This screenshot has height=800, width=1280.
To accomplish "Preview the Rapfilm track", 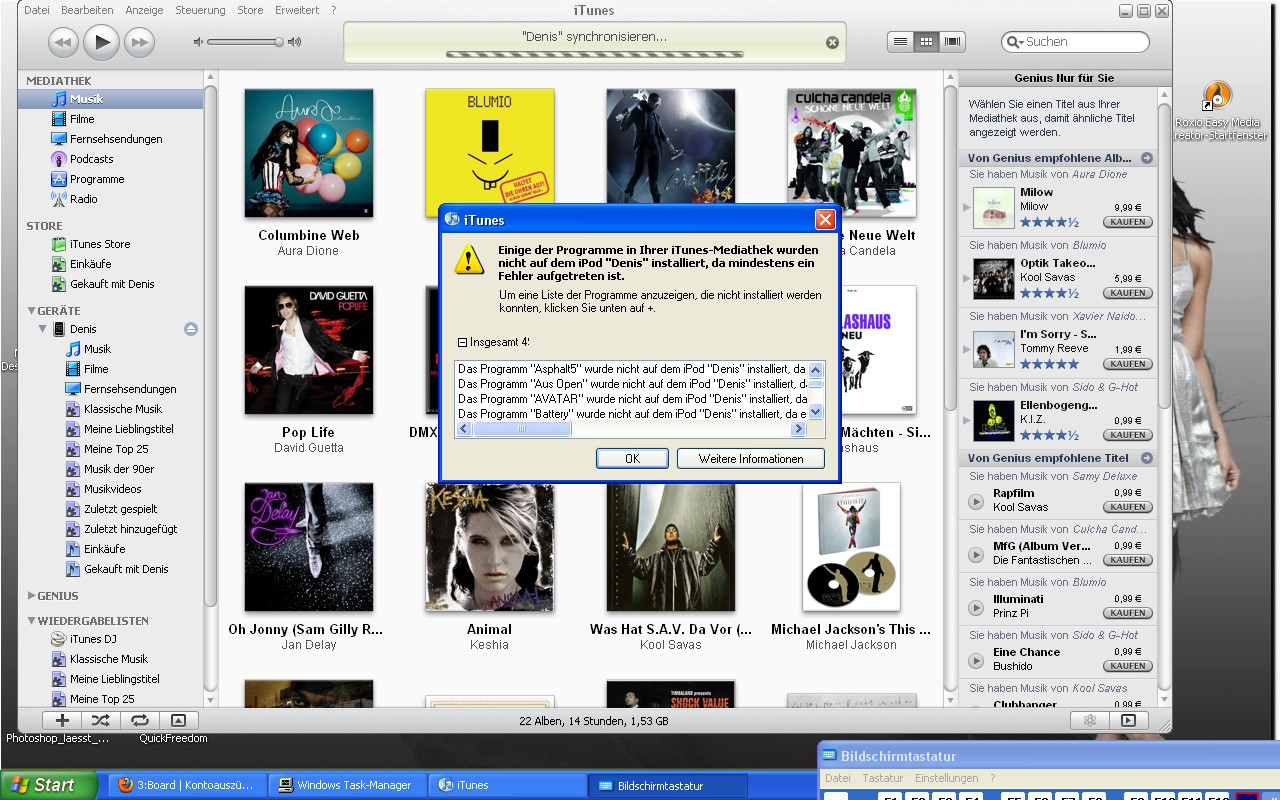I will click(976, 502).
